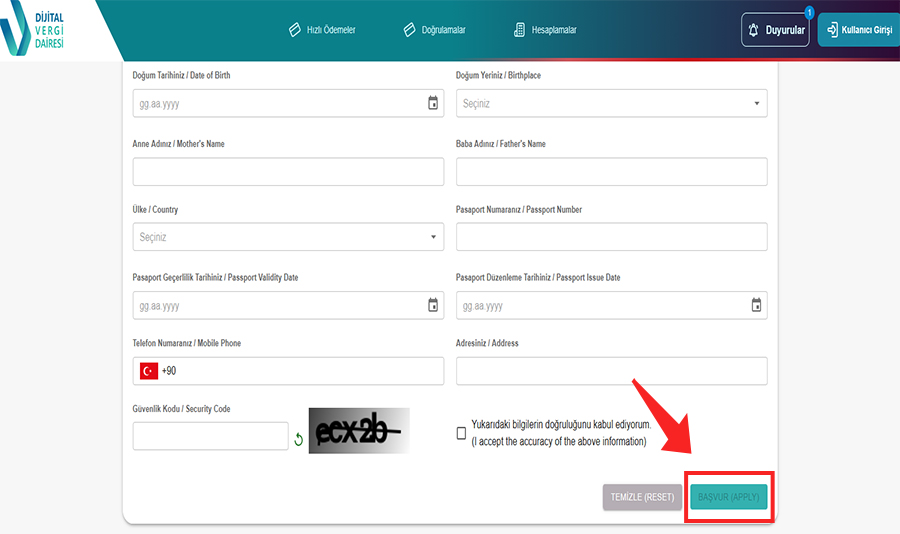Refresh the security code captcha

click(x=298, y=438)
